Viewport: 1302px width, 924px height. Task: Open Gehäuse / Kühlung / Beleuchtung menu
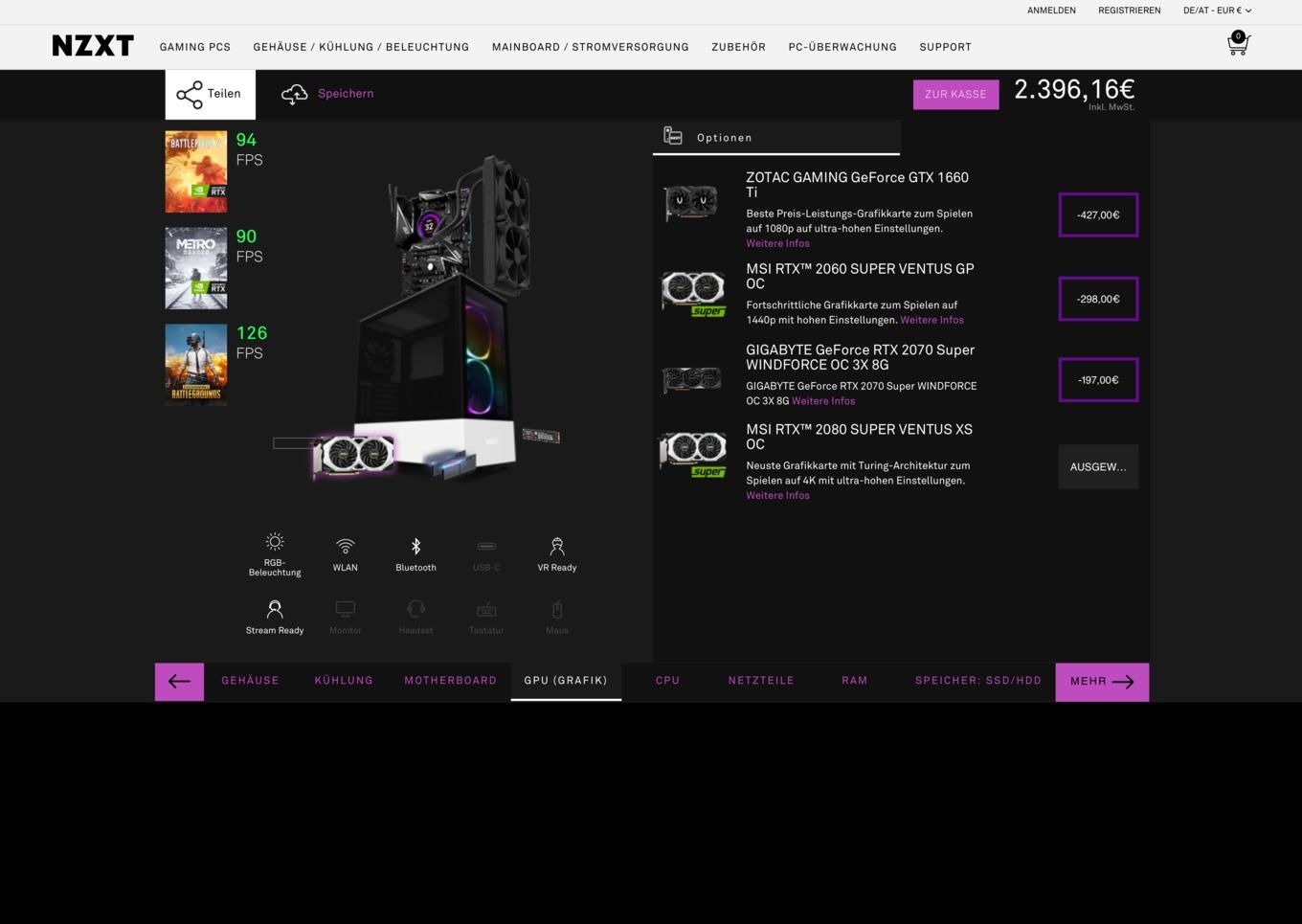[x=361, y=47]
